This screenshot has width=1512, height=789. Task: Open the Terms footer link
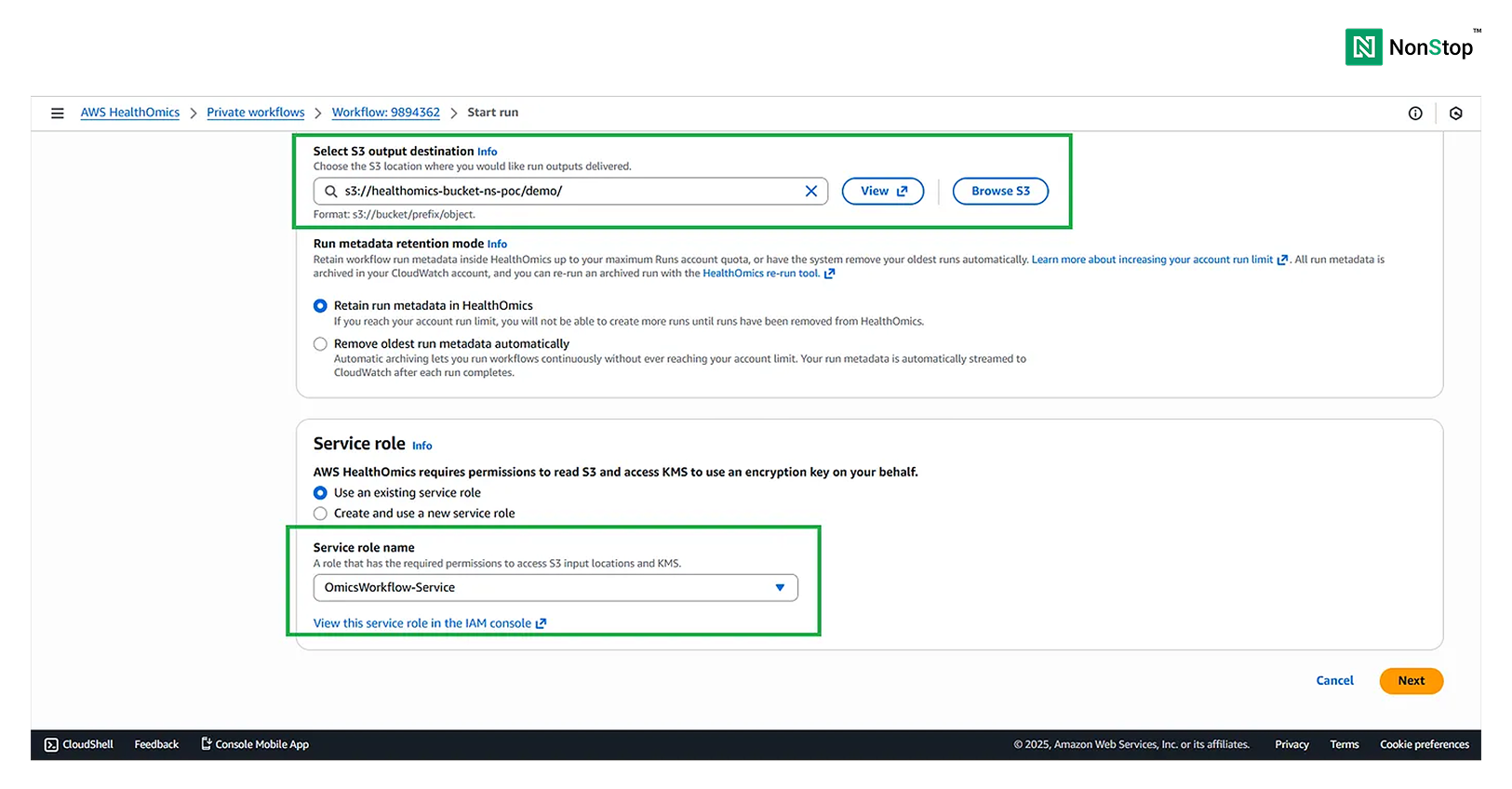[x=1345, y=744]
